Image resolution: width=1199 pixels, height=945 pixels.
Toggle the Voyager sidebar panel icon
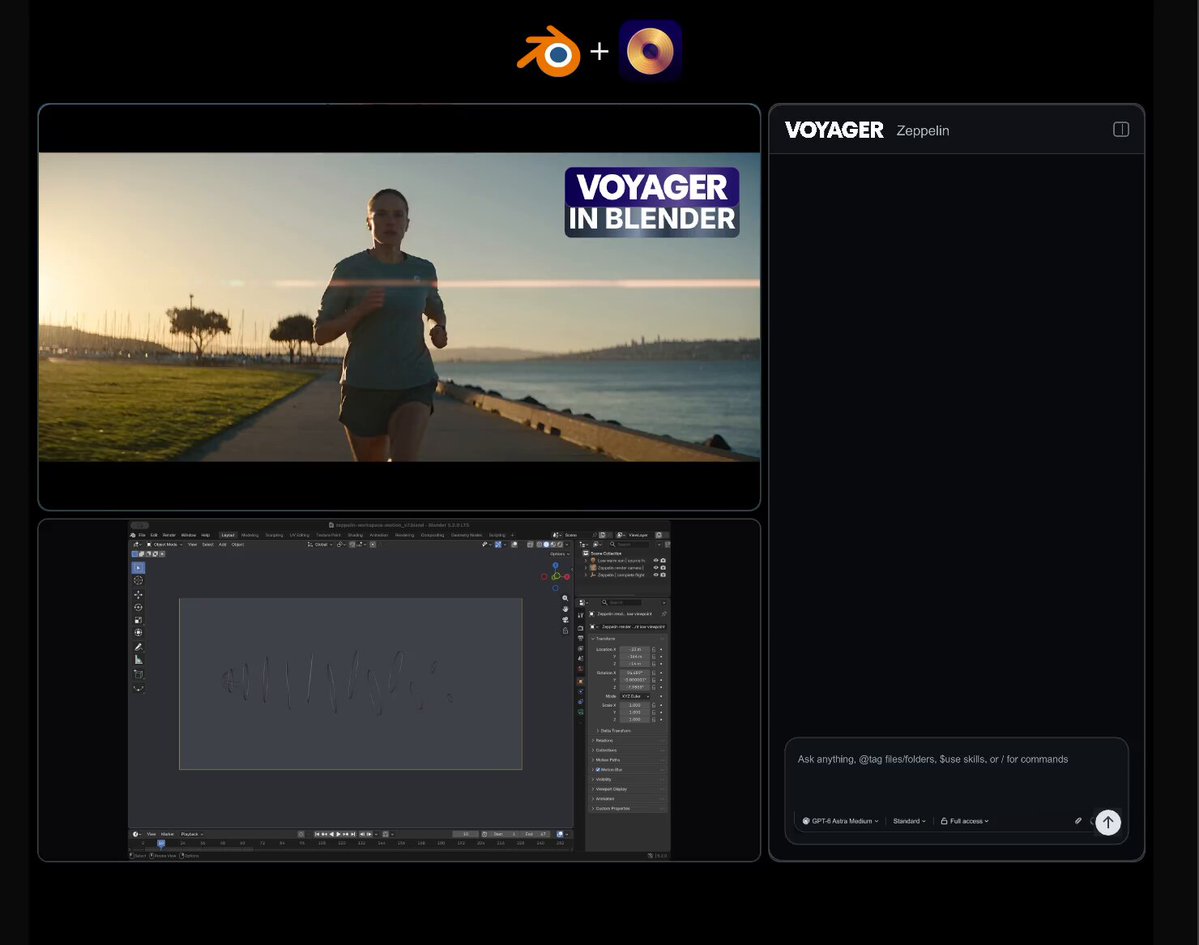point(1121,129)
